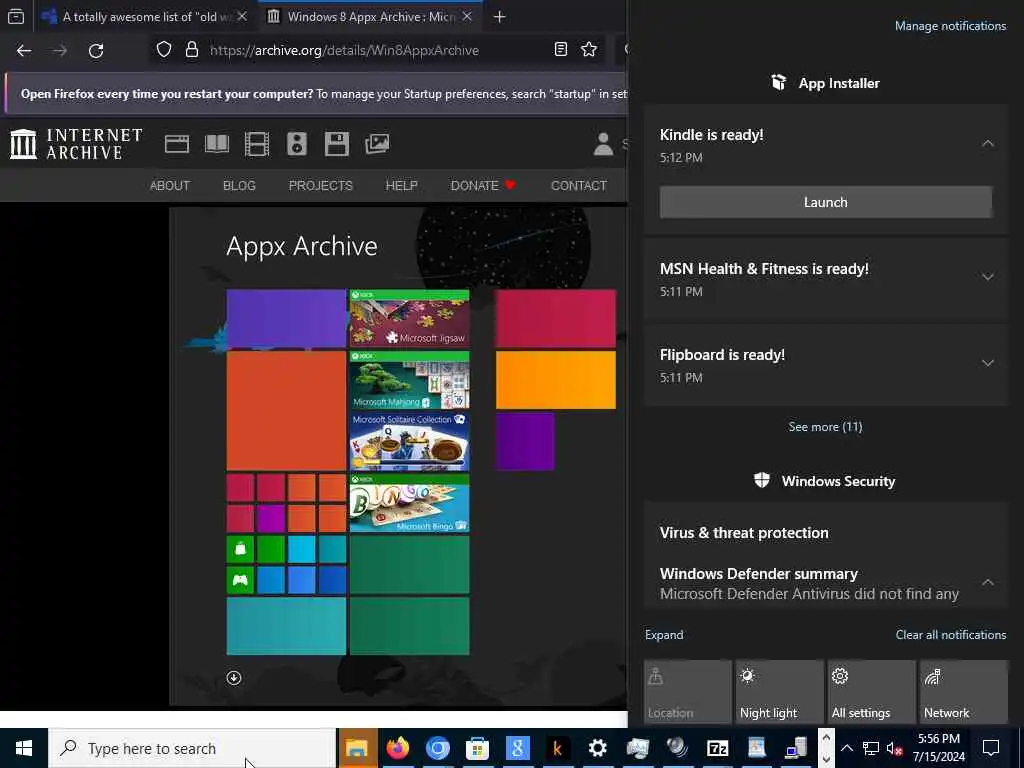Click the network status tray icon
Viewport: 1024px width, 768px height.
tap(871, 748)
